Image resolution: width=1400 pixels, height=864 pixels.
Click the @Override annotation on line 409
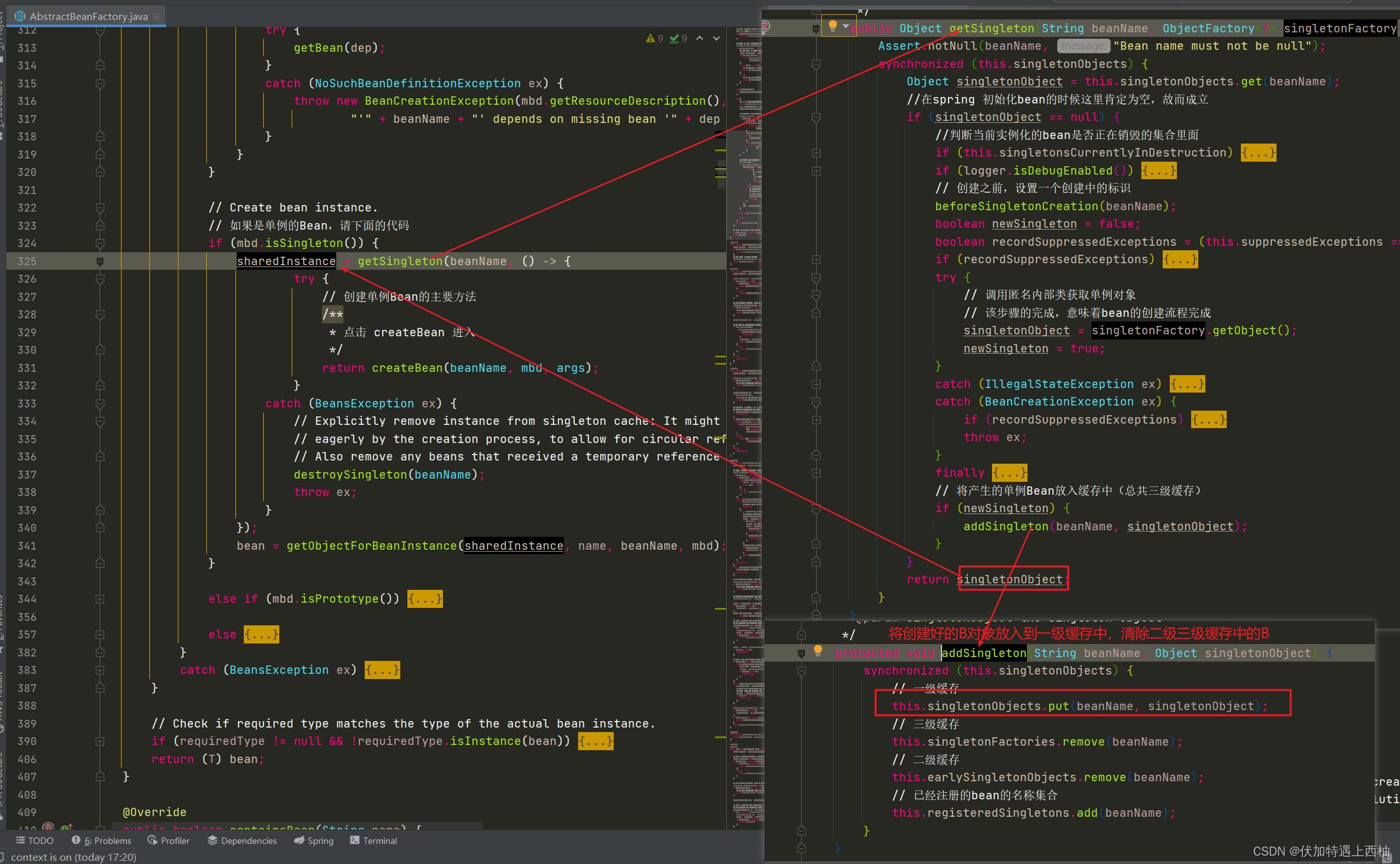pyautogui.click(x=155, y=812)
